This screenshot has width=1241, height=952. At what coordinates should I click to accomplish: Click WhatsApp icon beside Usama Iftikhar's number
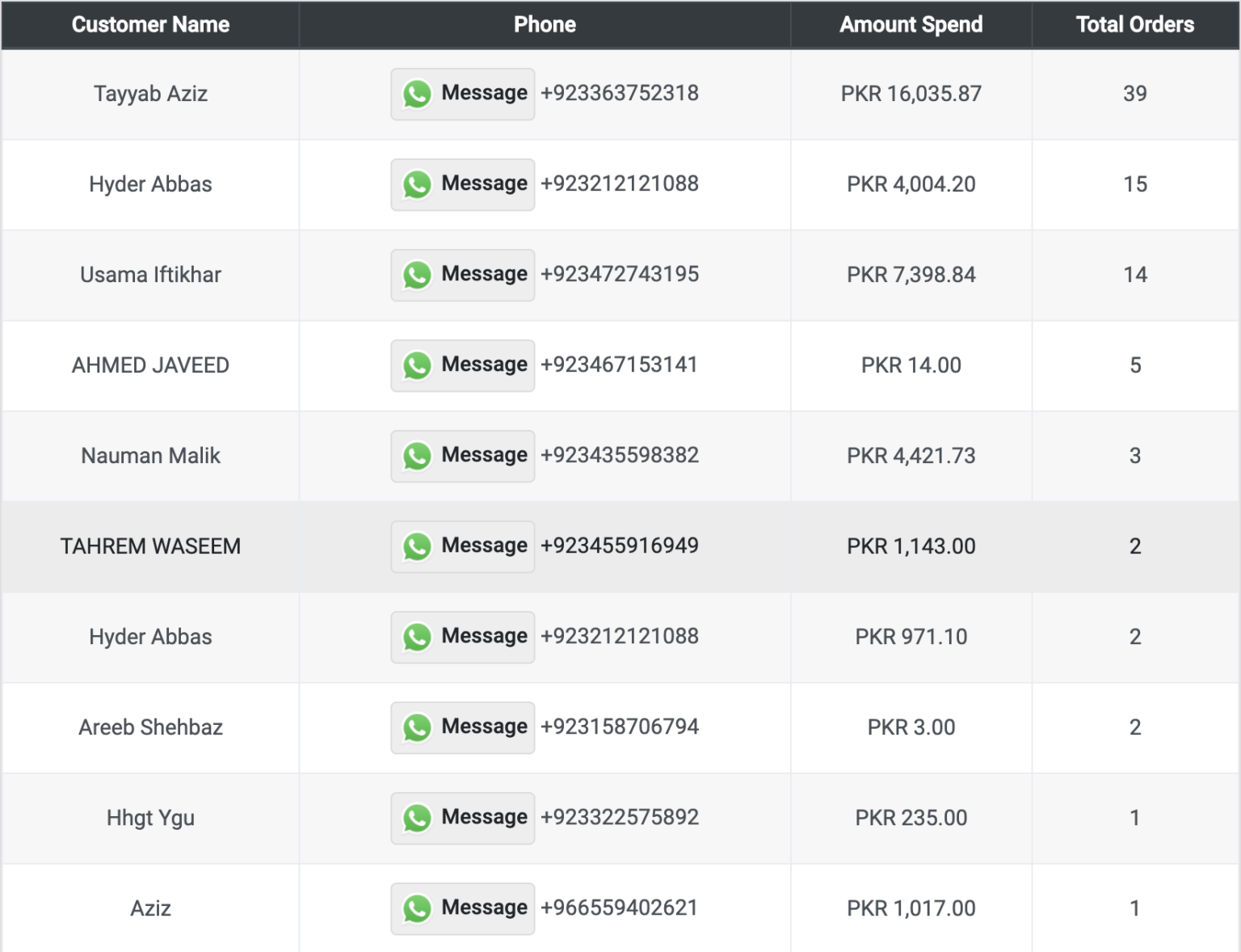417,276
